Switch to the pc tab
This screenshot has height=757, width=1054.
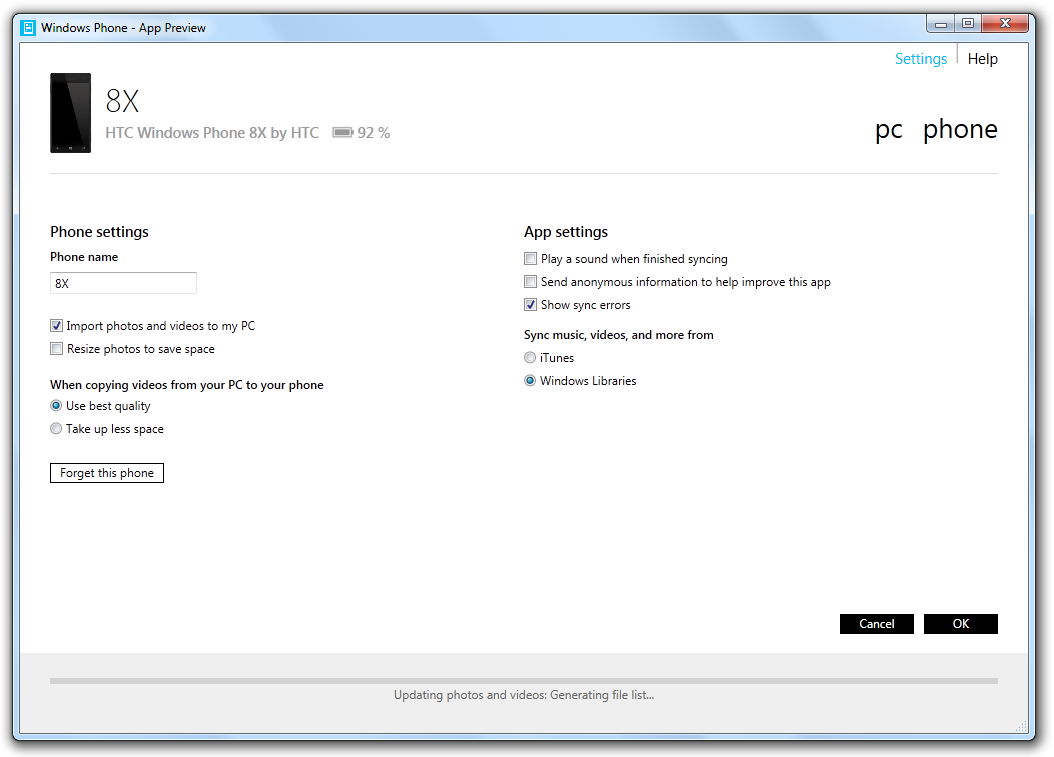[x=889, y=129]
